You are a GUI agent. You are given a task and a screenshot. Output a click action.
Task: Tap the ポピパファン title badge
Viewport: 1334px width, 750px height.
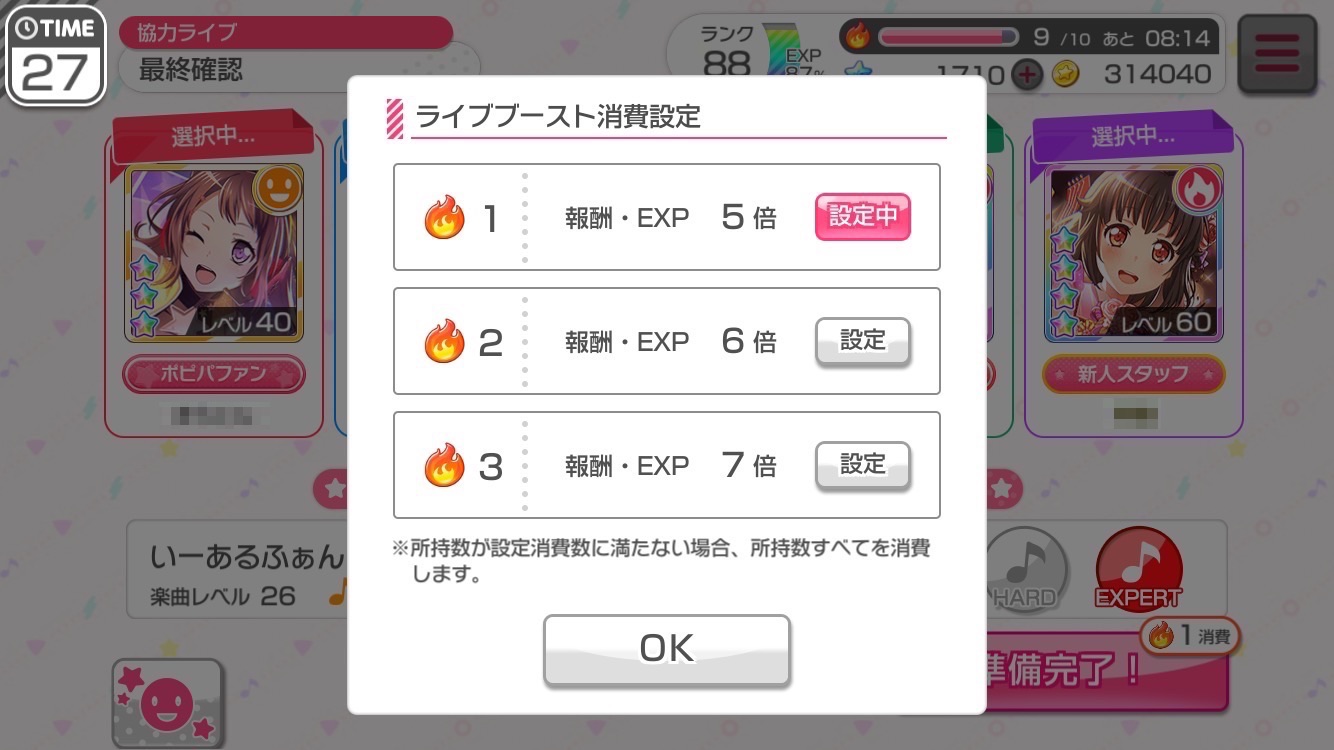coord(214,375)
